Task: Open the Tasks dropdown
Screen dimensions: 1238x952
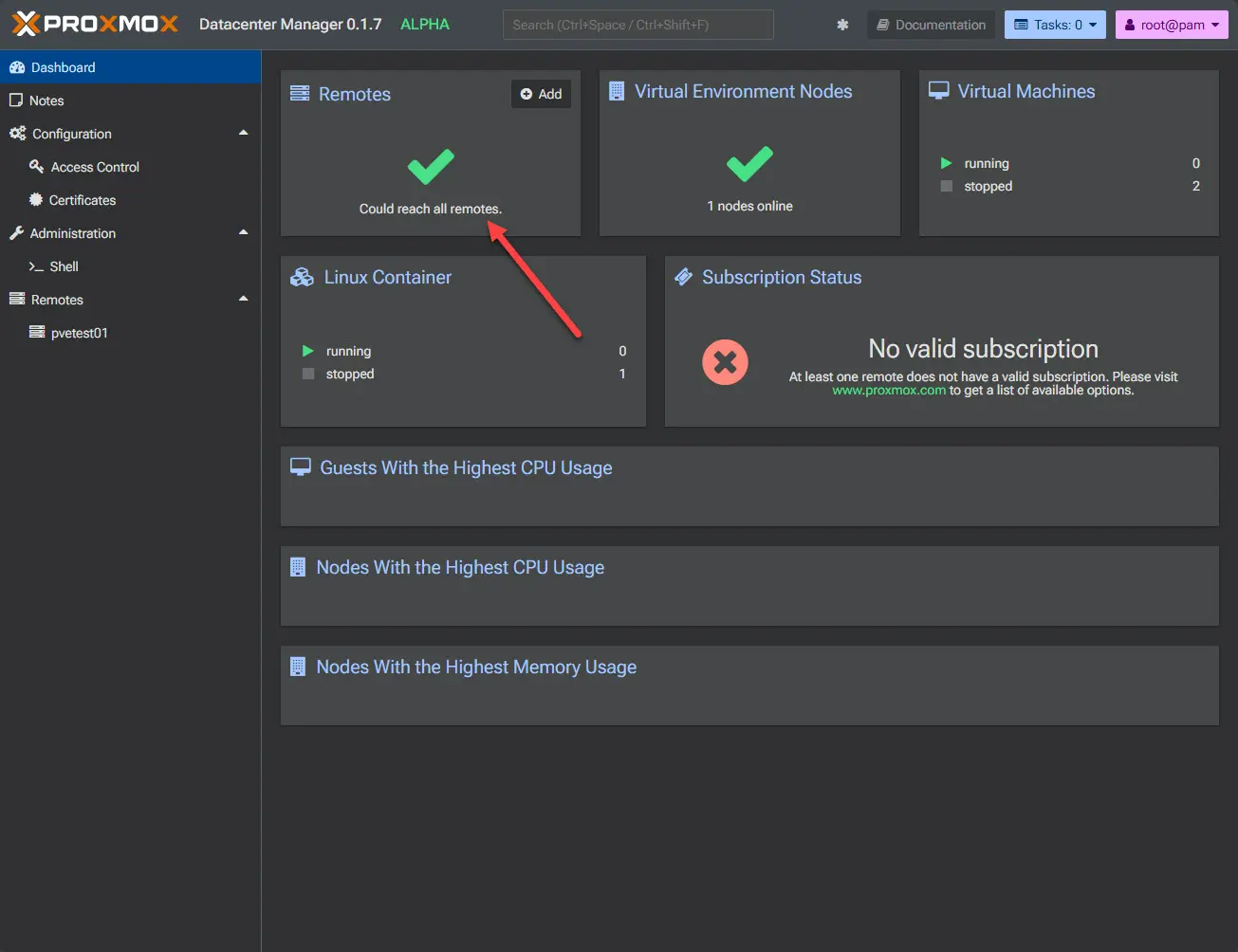Action: 1054,25
